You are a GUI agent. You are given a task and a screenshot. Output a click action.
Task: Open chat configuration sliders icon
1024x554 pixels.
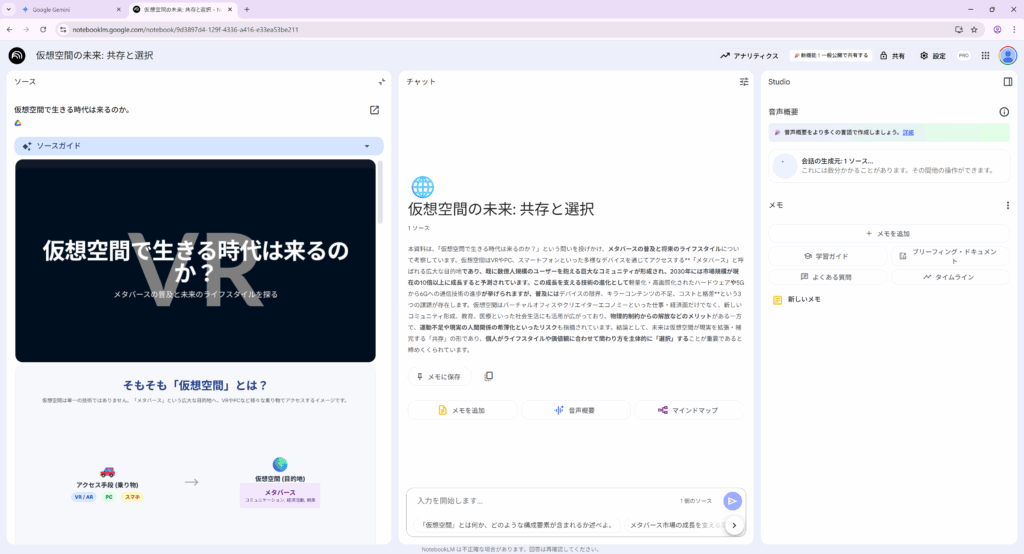[743, 82]
